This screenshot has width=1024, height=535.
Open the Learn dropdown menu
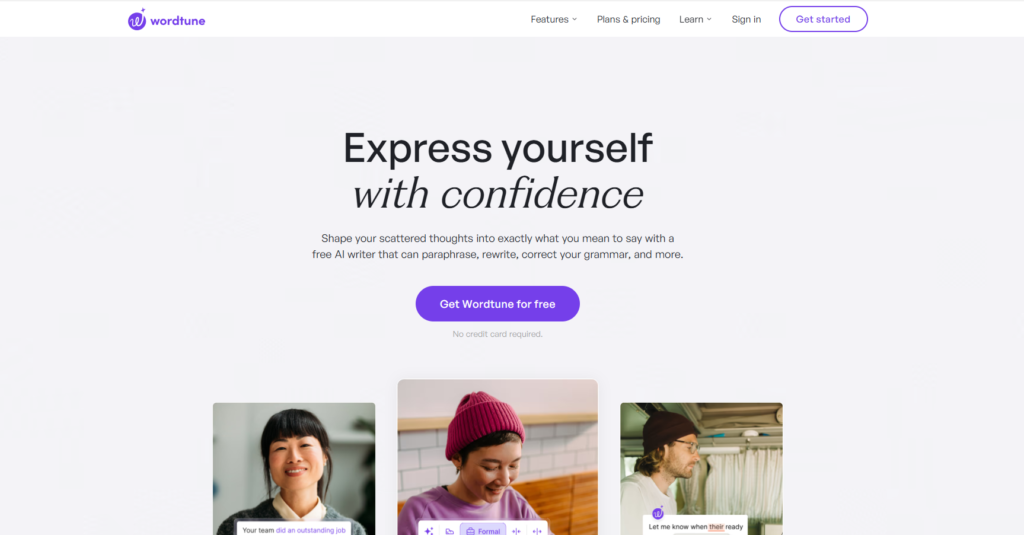click(x=695, y=20)
